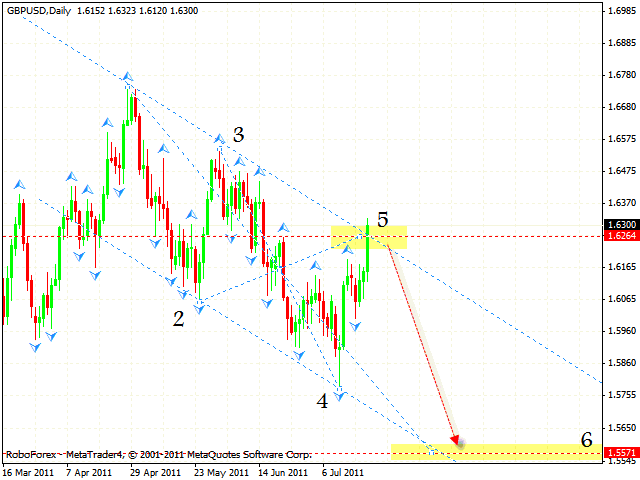Click the 1.6885 price axis value
Image resolution: width=640 pixels, height=480 pixels.
pyautogui.click(x=622, y=43)
